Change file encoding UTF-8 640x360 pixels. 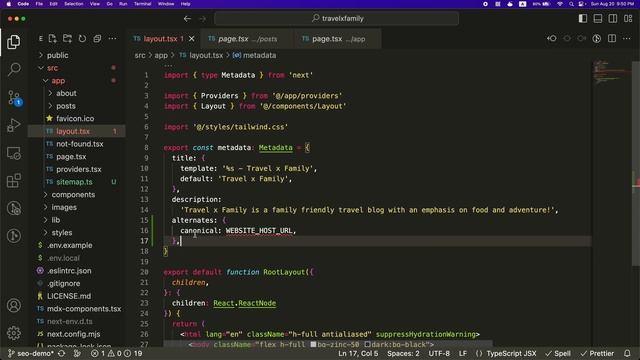click(439, 353)
